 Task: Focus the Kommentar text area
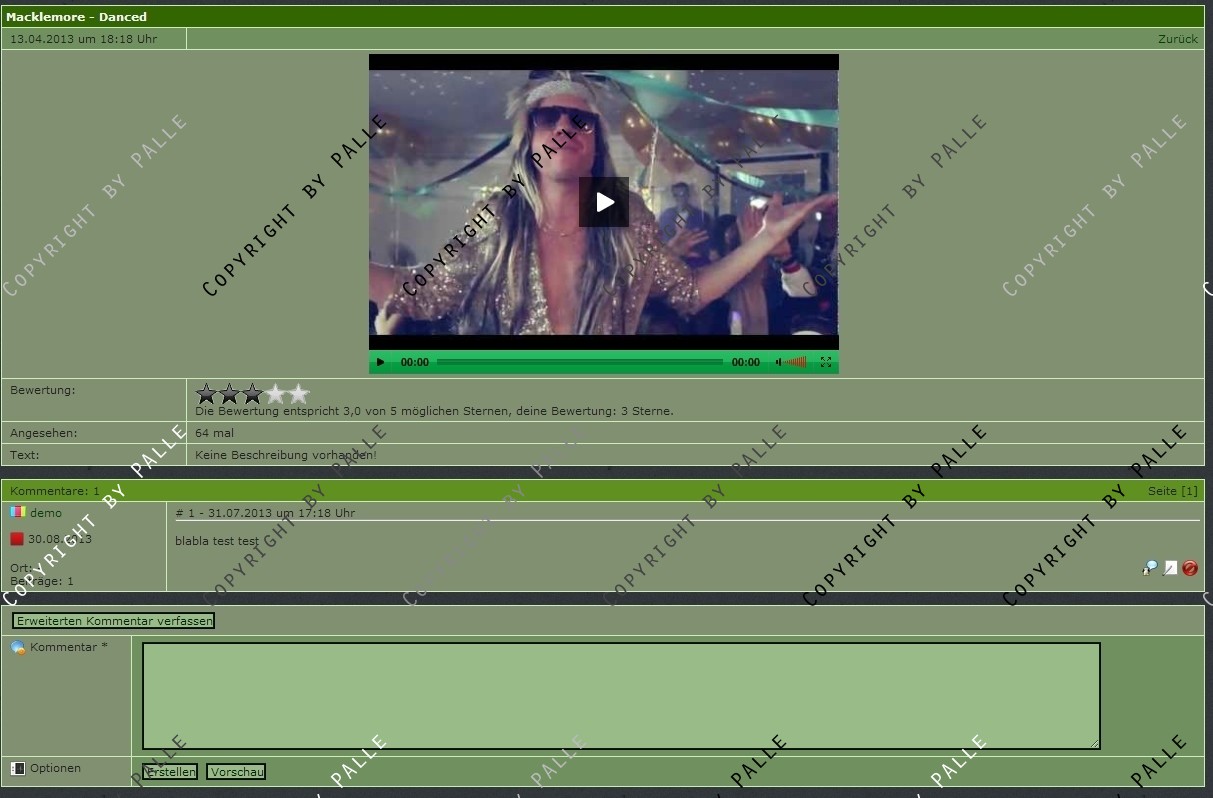(620, 695)
